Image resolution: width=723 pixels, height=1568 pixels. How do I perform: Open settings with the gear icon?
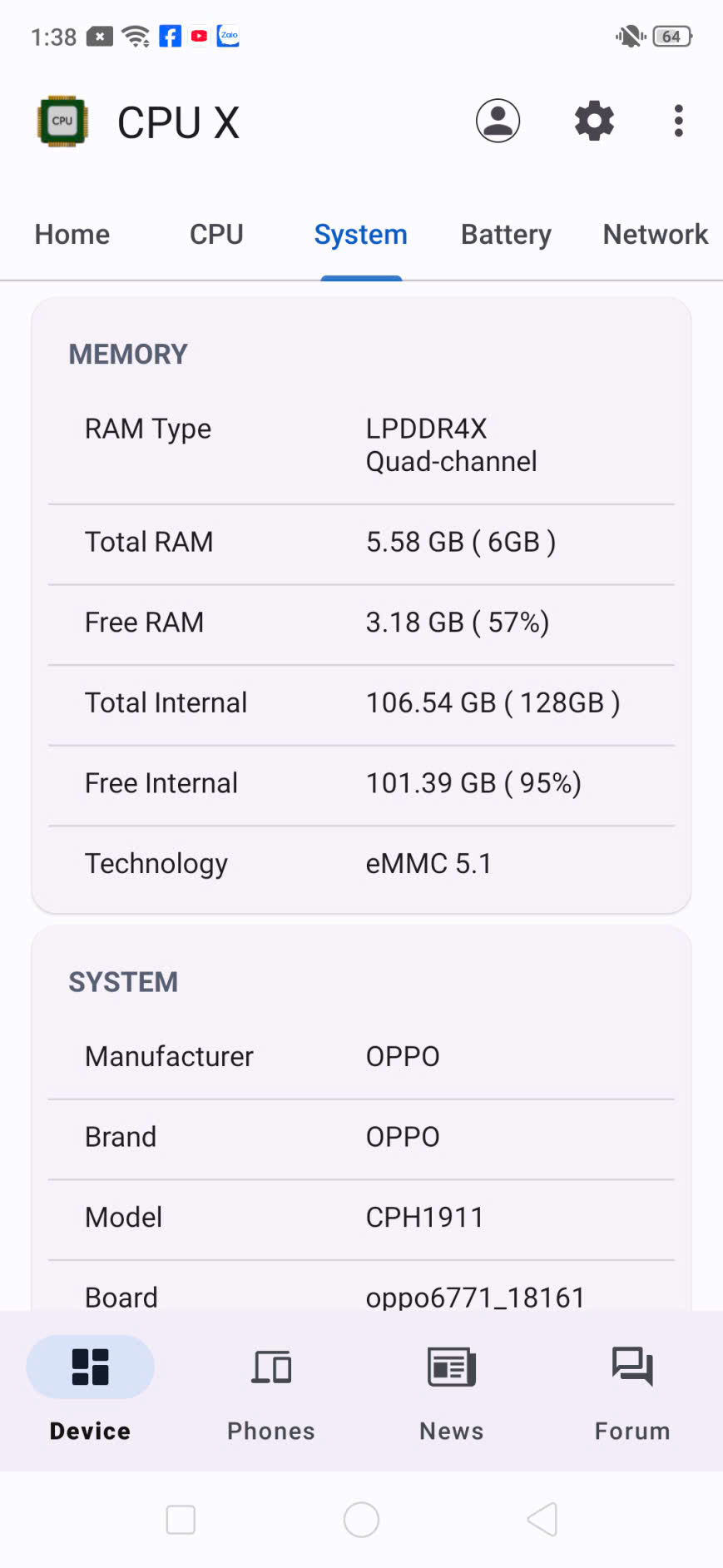click(x=594, y=122)
